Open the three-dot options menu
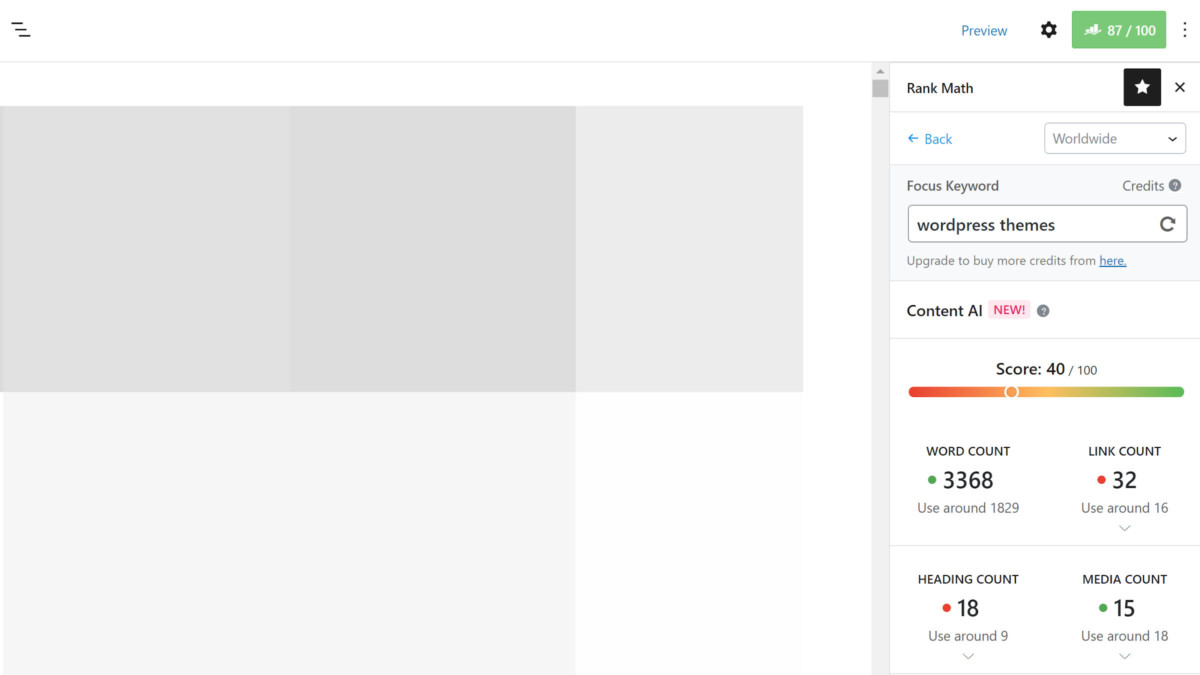 [x=1185, y=30]
